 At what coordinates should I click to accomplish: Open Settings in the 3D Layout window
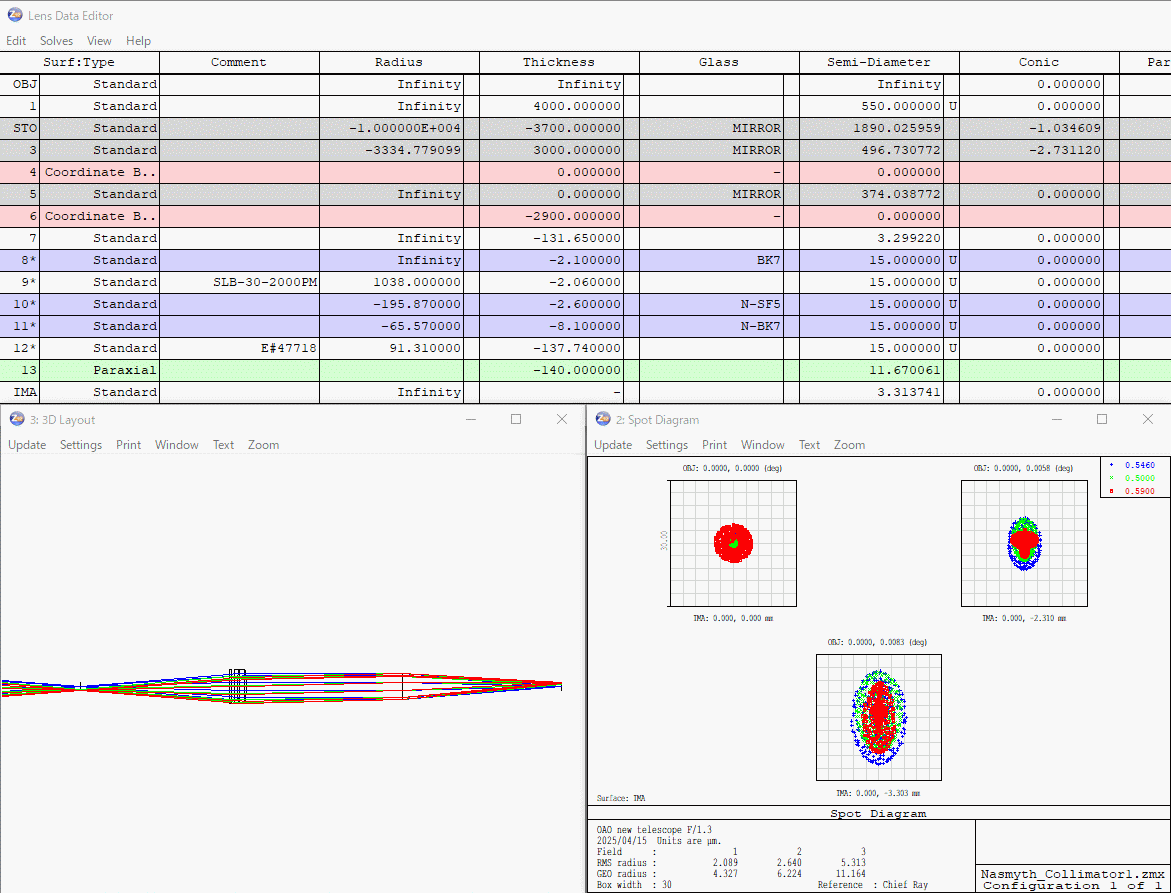pyautogui.click(x=81, y=445)
